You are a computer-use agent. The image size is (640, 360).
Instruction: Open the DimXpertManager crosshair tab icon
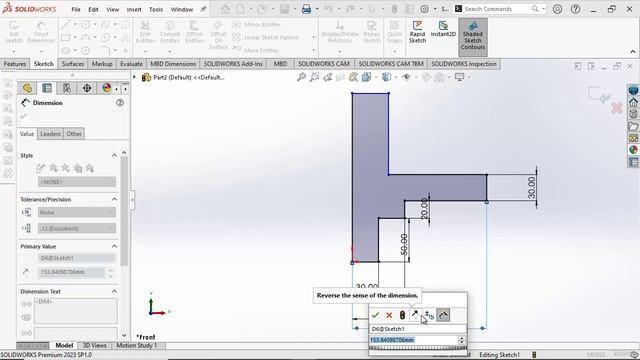(87, 88)
